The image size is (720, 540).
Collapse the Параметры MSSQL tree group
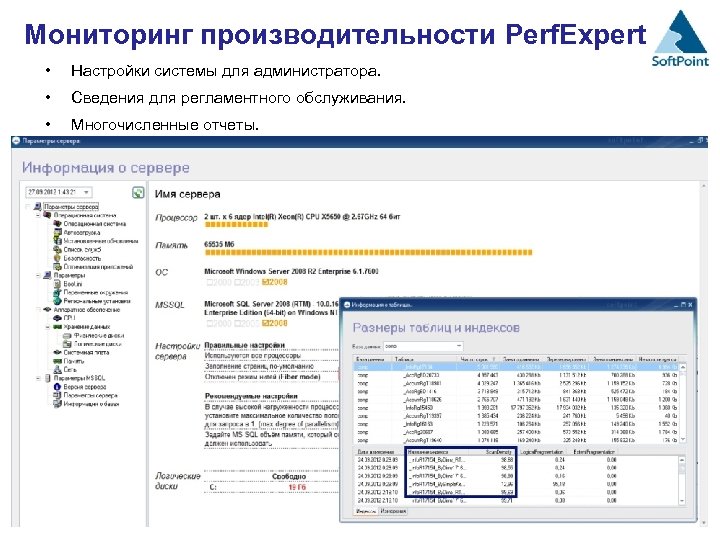[x=38, y=378]
